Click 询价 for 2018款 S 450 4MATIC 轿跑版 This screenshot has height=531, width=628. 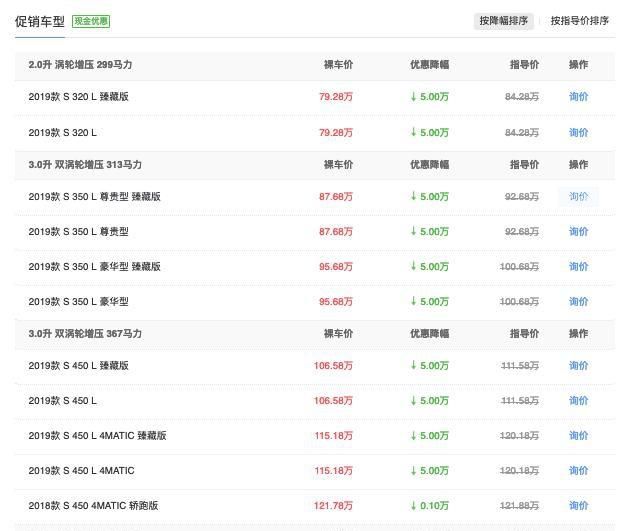point(578,506)
